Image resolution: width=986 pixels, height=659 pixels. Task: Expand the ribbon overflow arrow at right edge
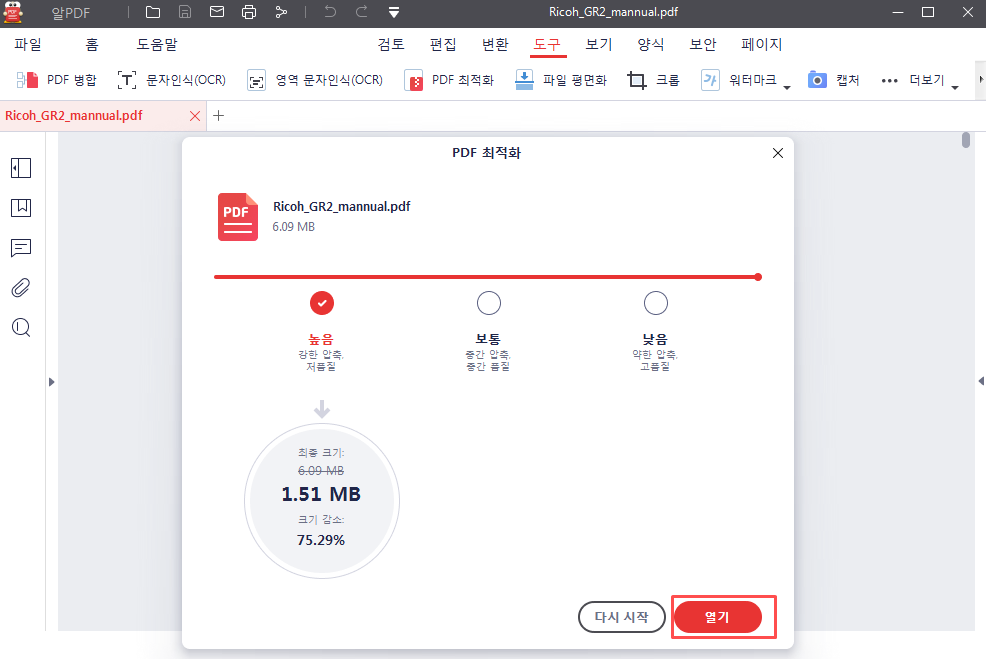point(980,80)
